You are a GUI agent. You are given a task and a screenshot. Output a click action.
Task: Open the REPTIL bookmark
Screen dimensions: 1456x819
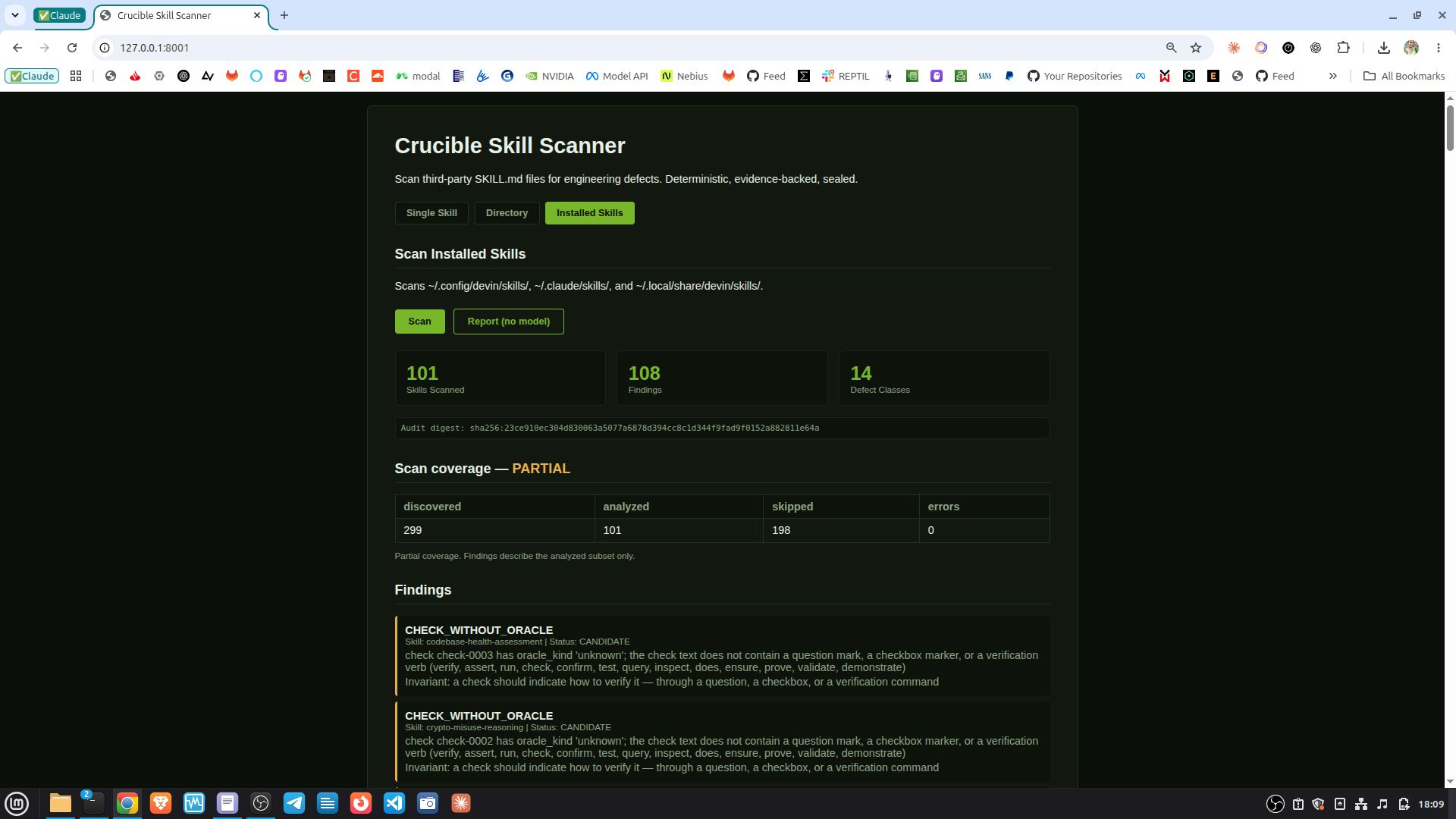846,76
